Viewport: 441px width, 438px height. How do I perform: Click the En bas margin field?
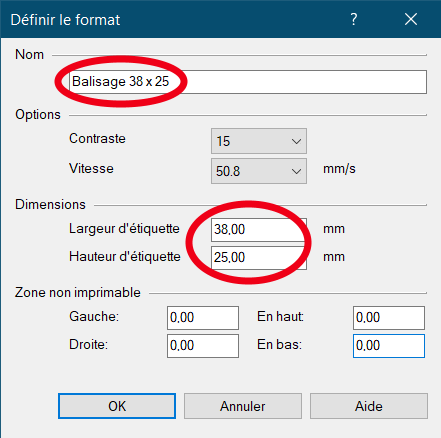coord(389,346)
